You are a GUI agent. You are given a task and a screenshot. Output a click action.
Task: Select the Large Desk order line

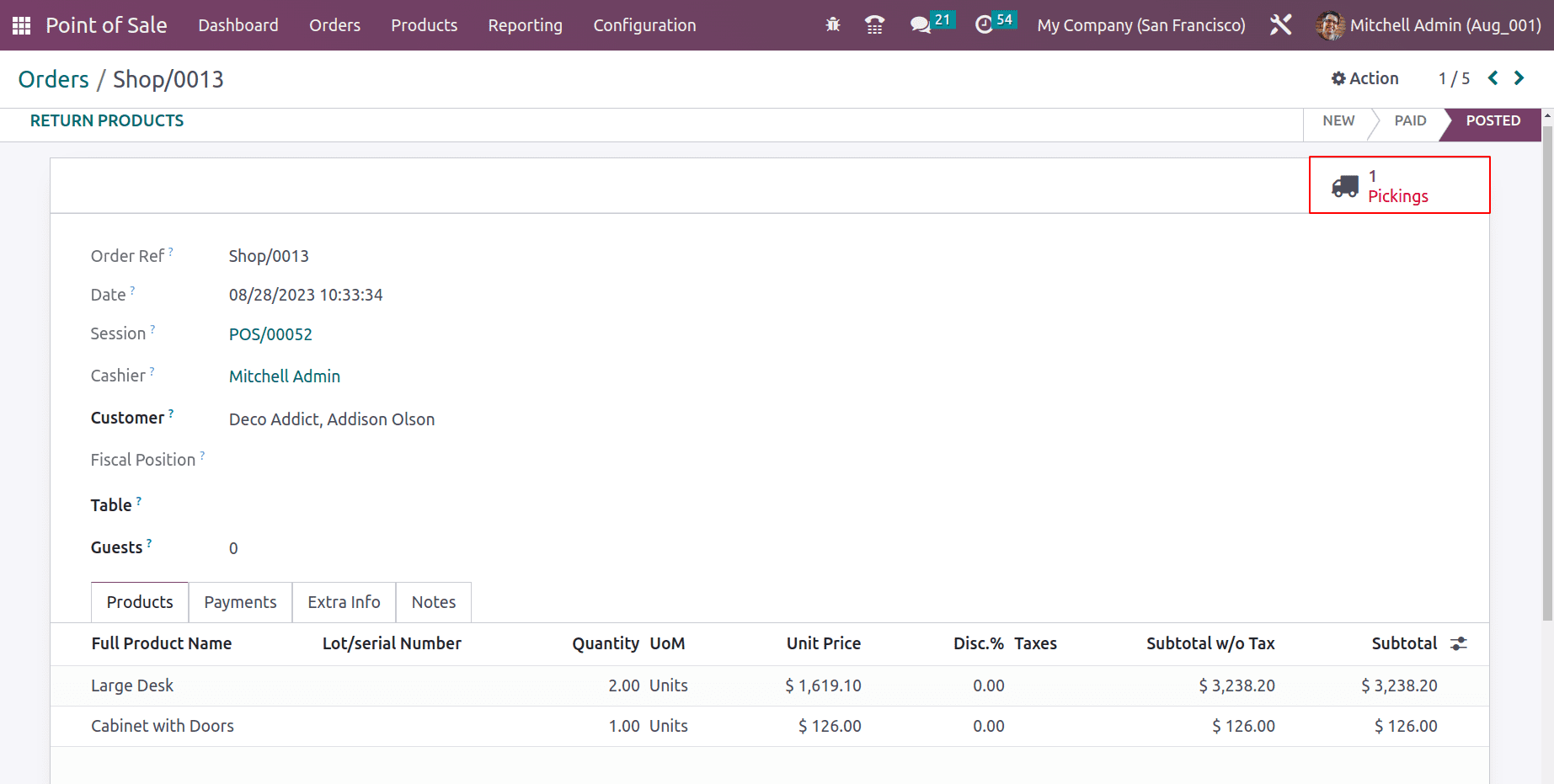click(x=132, y=685)
